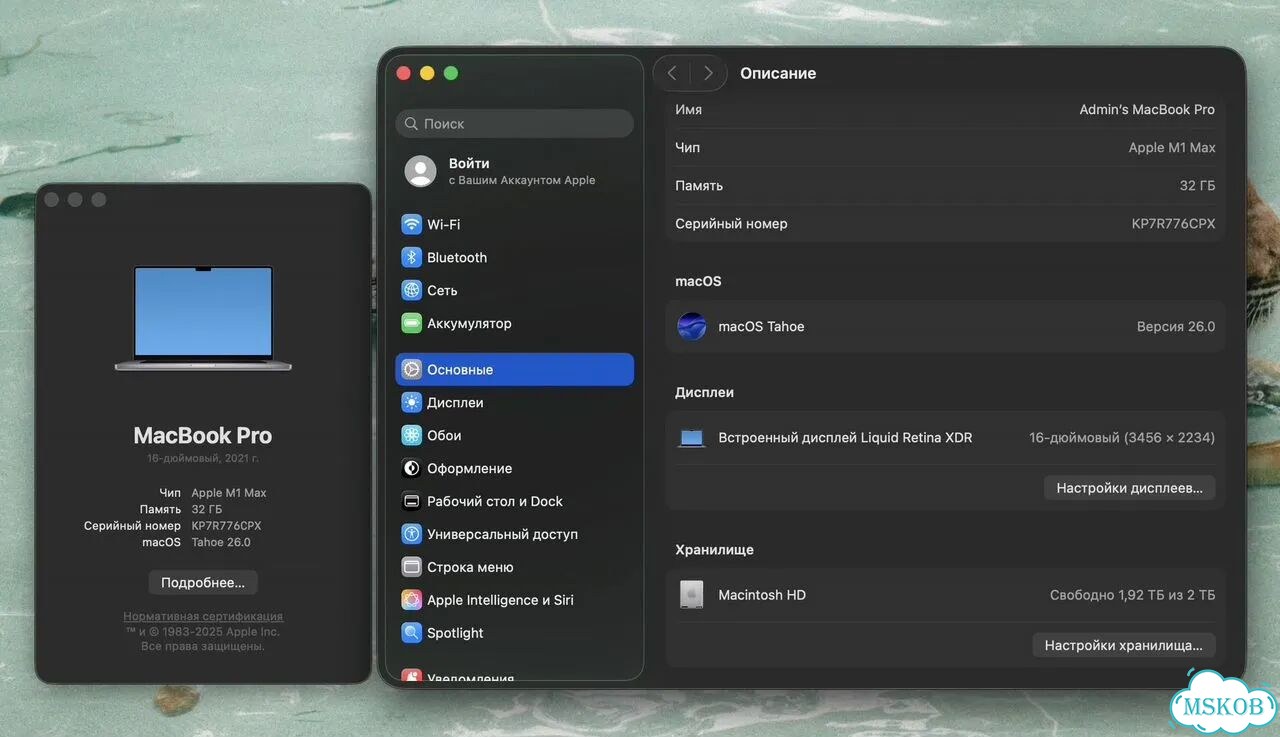The height and width of the screenshot is (737, 1280).
Task: Click the menu bar icon beside Строка меню
Action: tap(411, 567)
